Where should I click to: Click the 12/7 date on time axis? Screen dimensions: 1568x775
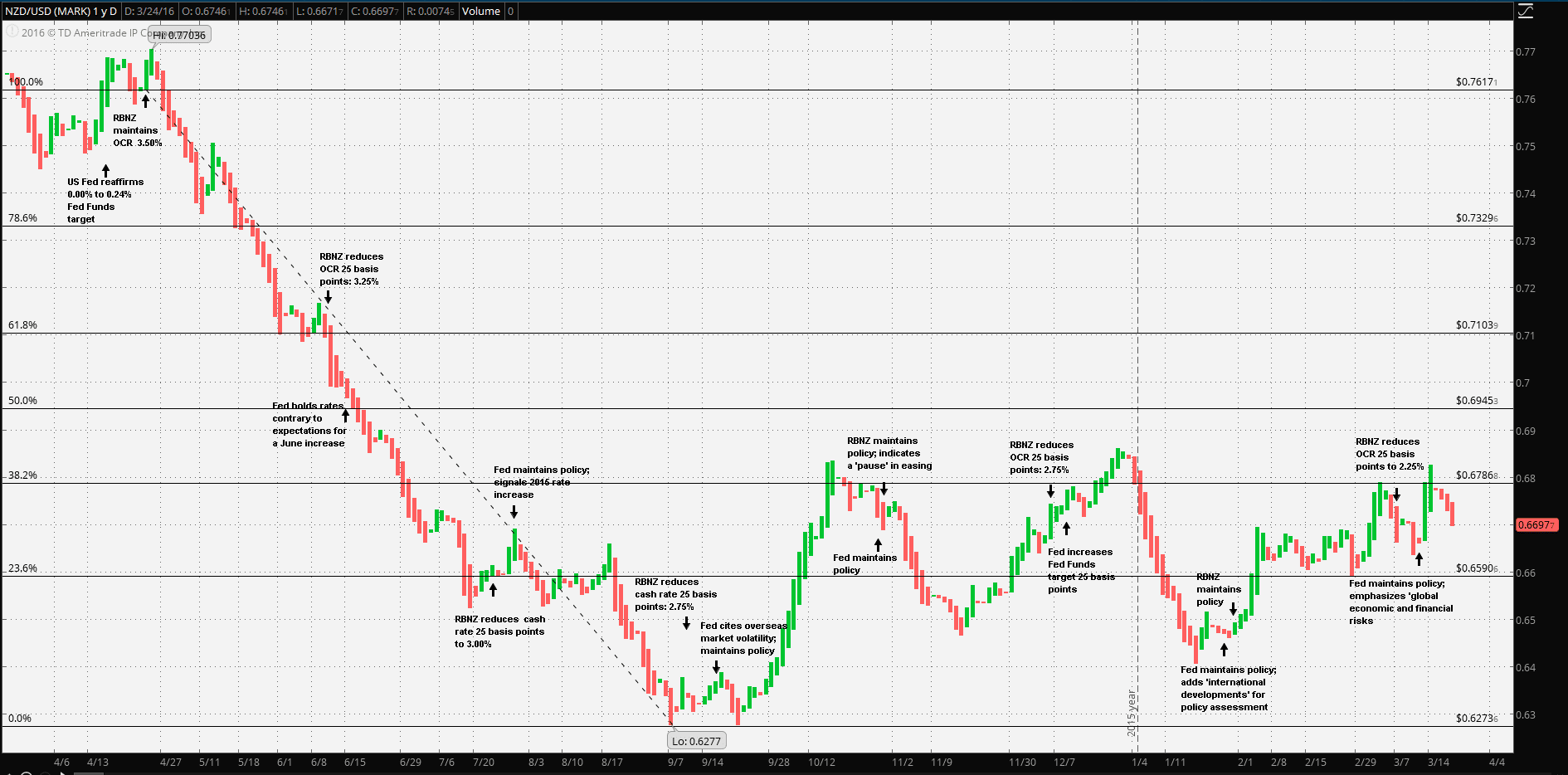(1064, 762)
